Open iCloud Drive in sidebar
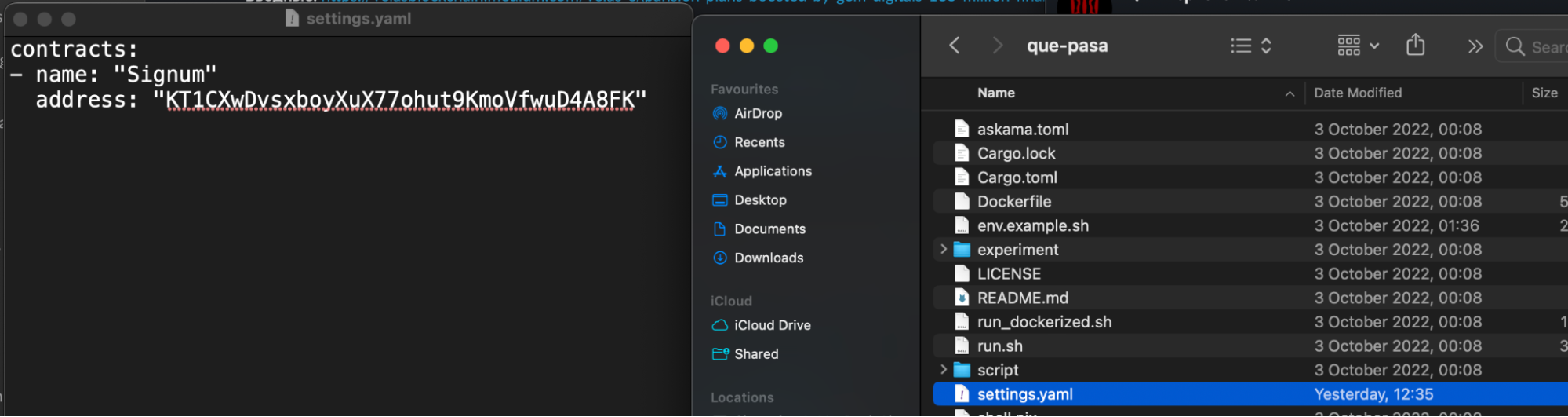This screenshot has height=417, width=1568. (771, 325)
